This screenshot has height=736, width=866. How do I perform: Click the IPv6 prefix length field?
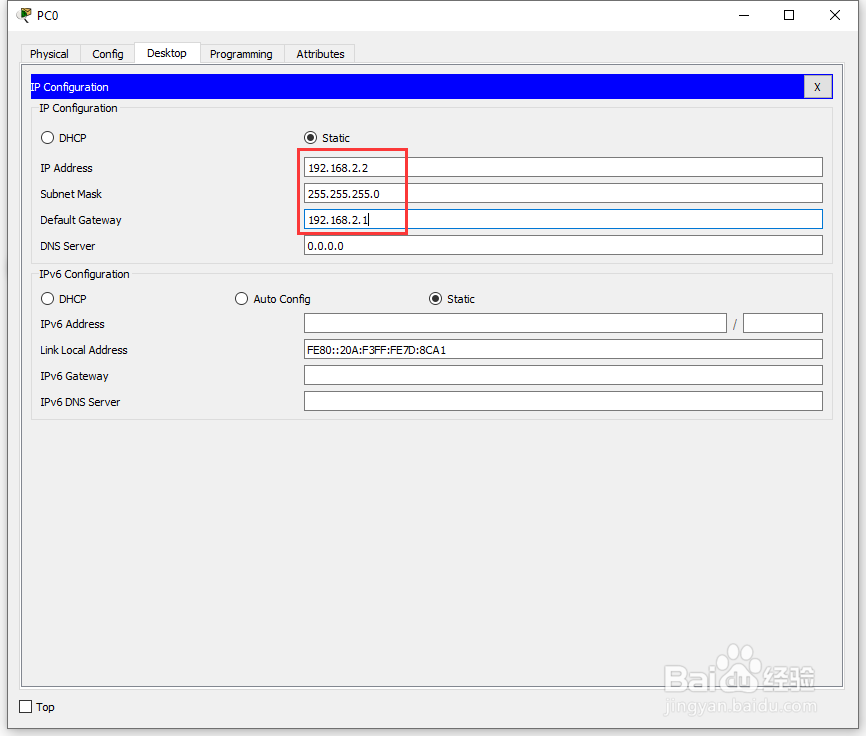[783, 323]
